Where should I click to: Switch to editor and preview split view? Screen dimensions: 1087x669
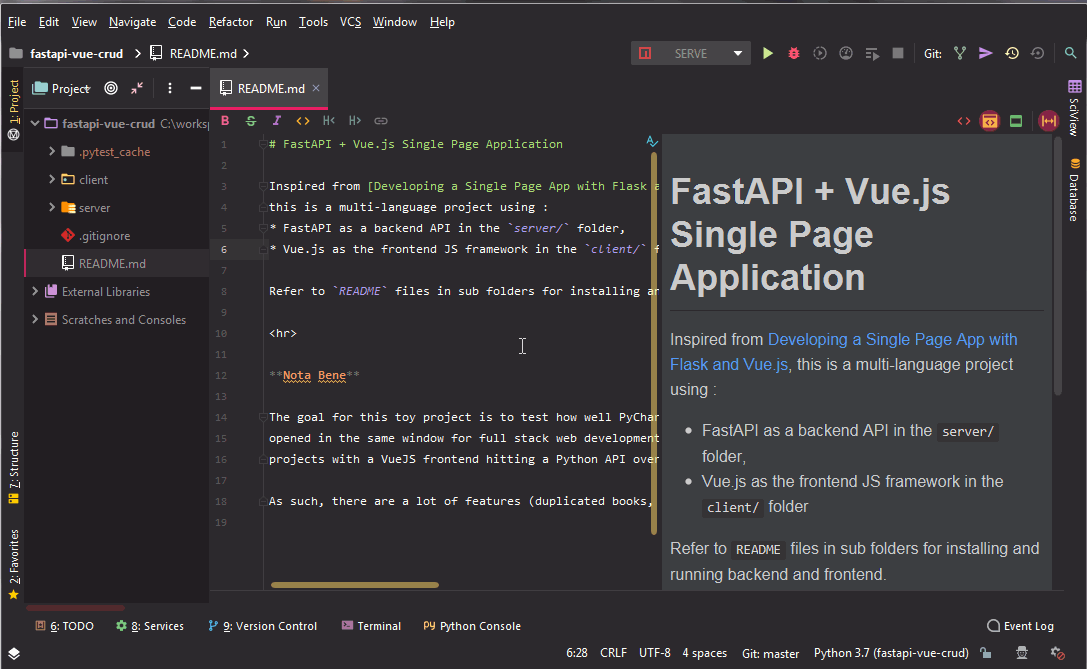pyautogui.click(x=990, y=121)
